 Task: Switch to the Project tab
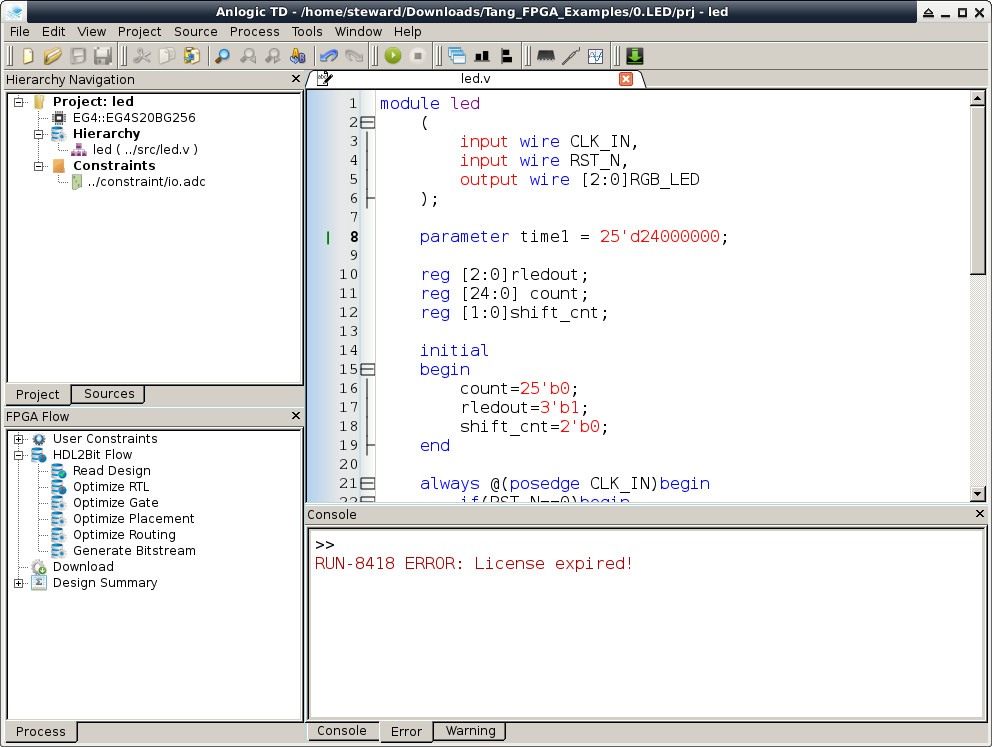[x=38, y=394]
